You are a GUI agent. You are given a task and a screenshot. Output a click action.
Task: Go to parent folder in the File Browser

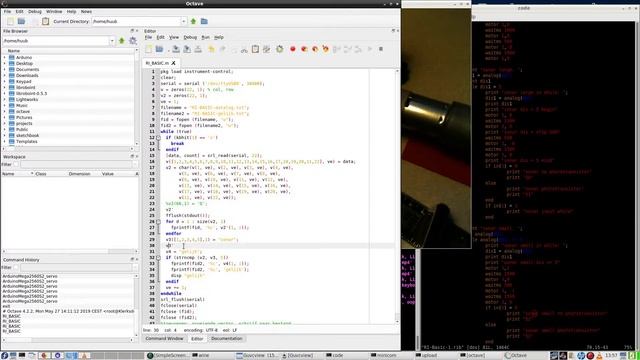[x=122, y=41]
